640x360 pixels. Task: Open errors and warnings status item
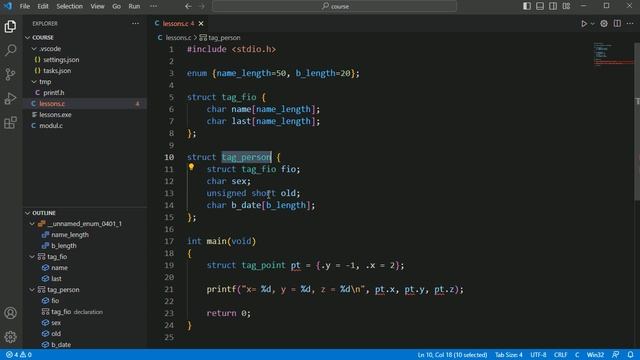tap(19, 355)
